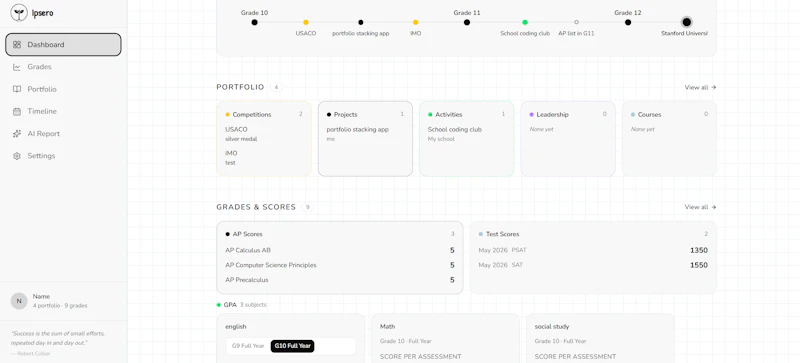Viewport: 800px width, 363px height.
Task: Click the May 2026 PSAT row
Action: [593, 250]
